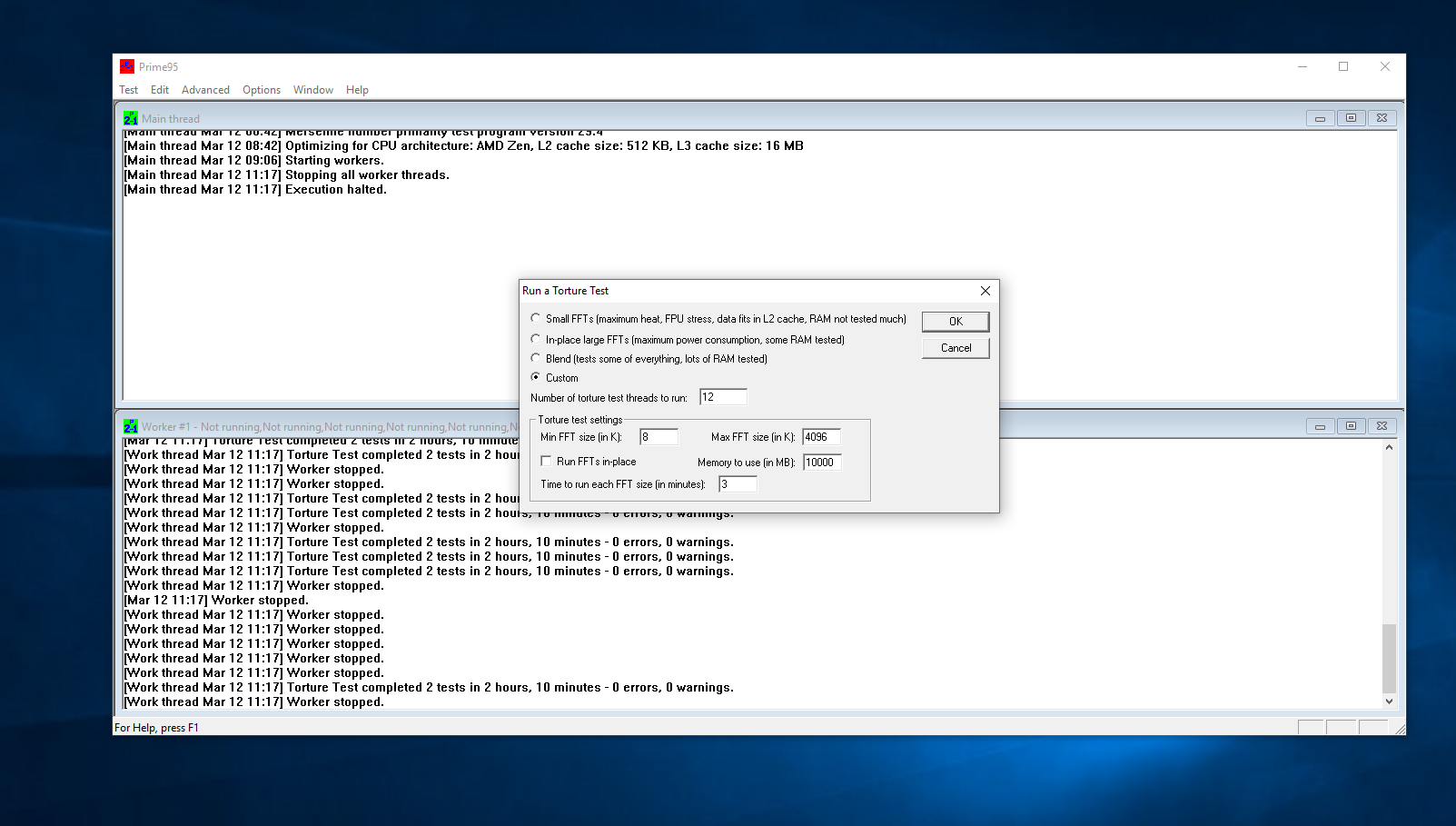This screenshot has width=1456, height=826.
Task: Click the Min FFT size field
Action: tap(659, 437)
